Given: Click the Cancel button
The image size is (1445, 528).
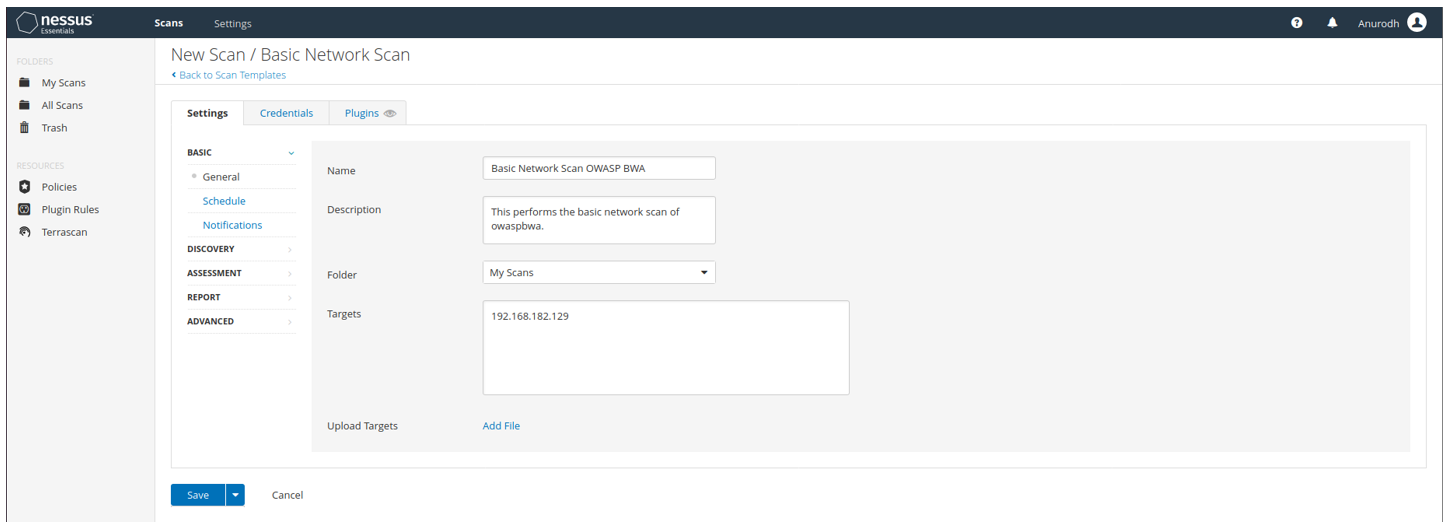Looking at the screenshot, I should click(x=287, y=495).
